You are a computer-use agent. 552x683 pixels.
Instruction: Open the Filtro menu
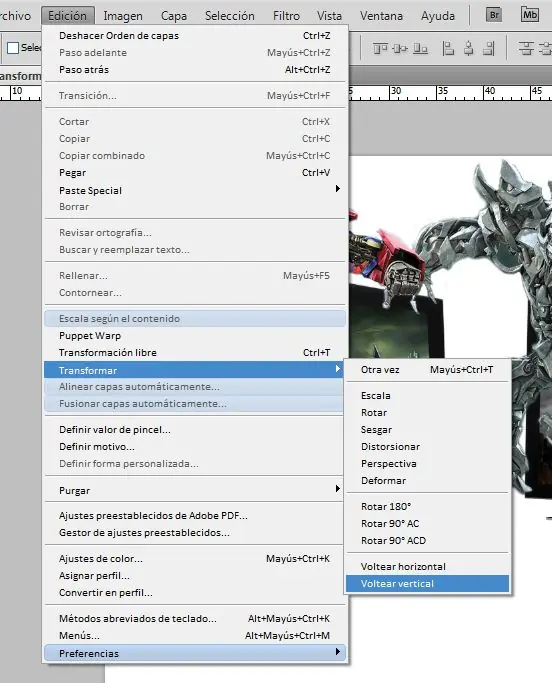pos(286,16)
